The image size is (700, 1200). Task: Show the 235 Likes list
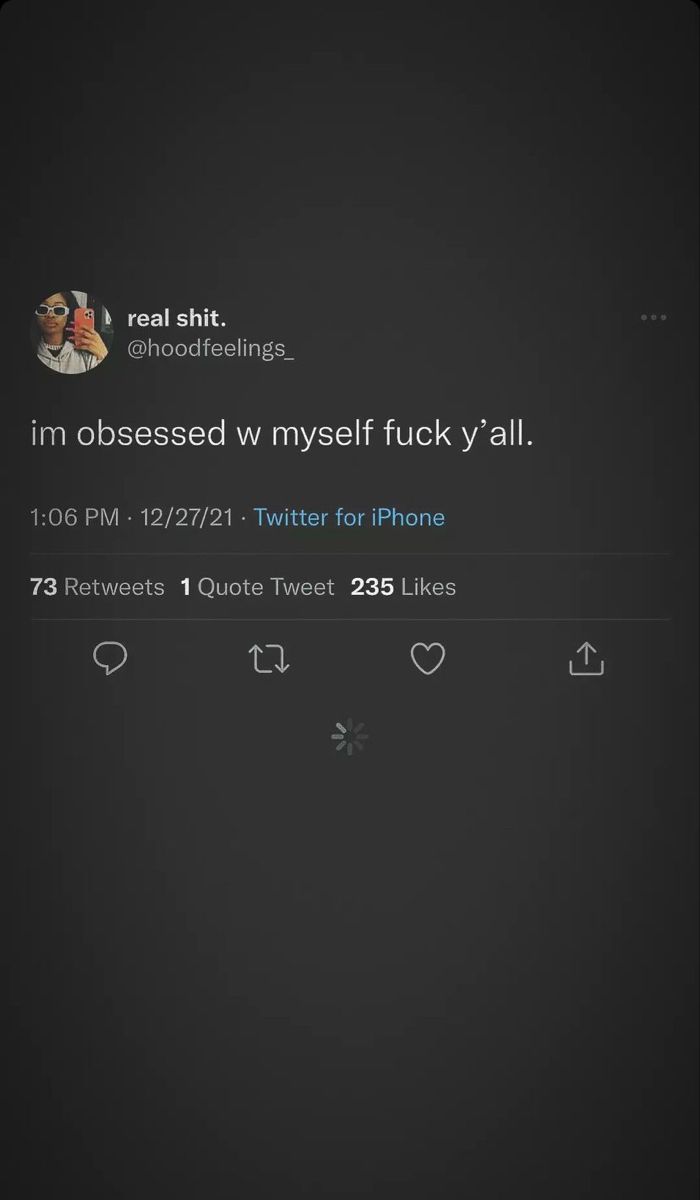[x=403, y=587]
